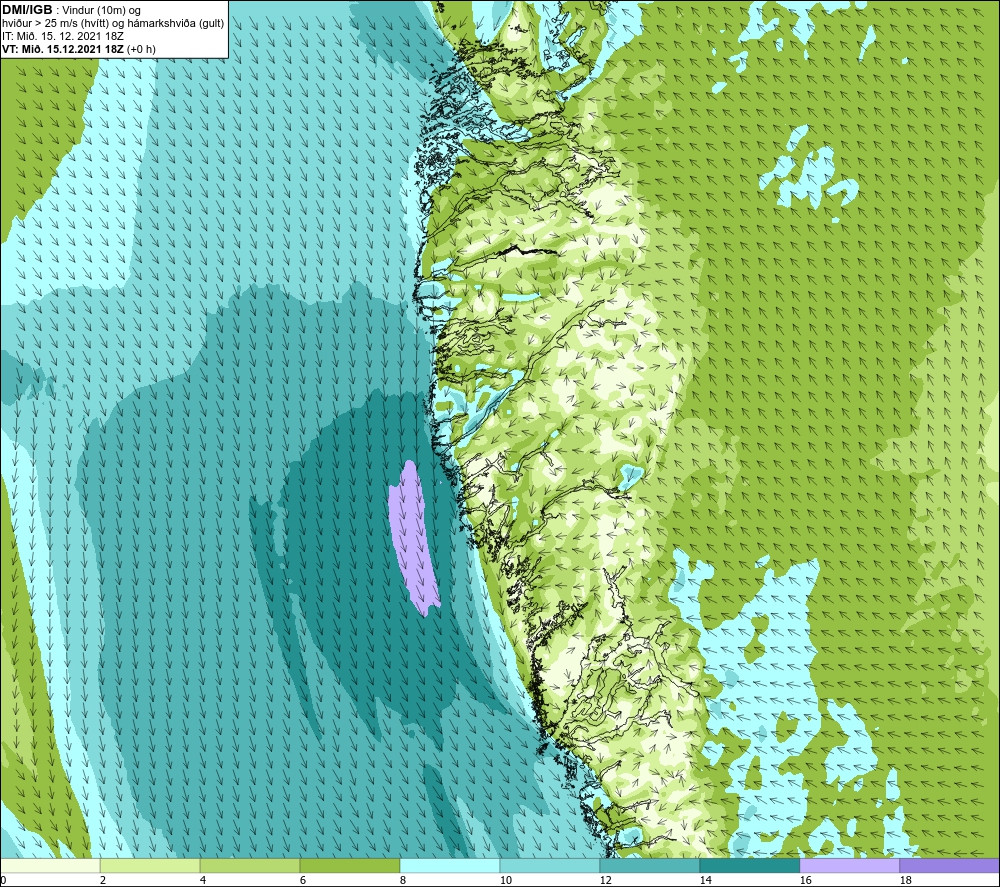1000x887 pixels.
Task: Click the lavender high-wind patch offshore
Action: [x=413, y=538]
